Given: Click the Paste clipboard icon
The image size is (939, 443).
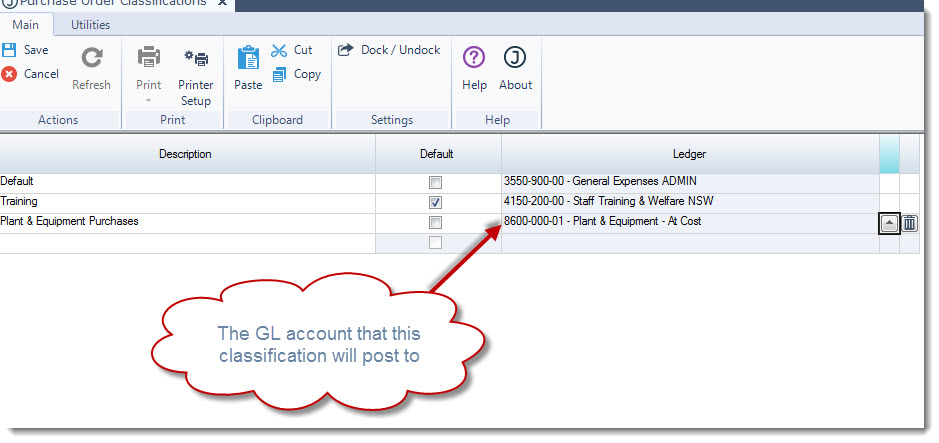Looking at the screenshot, I should click(x=248, y=58).
